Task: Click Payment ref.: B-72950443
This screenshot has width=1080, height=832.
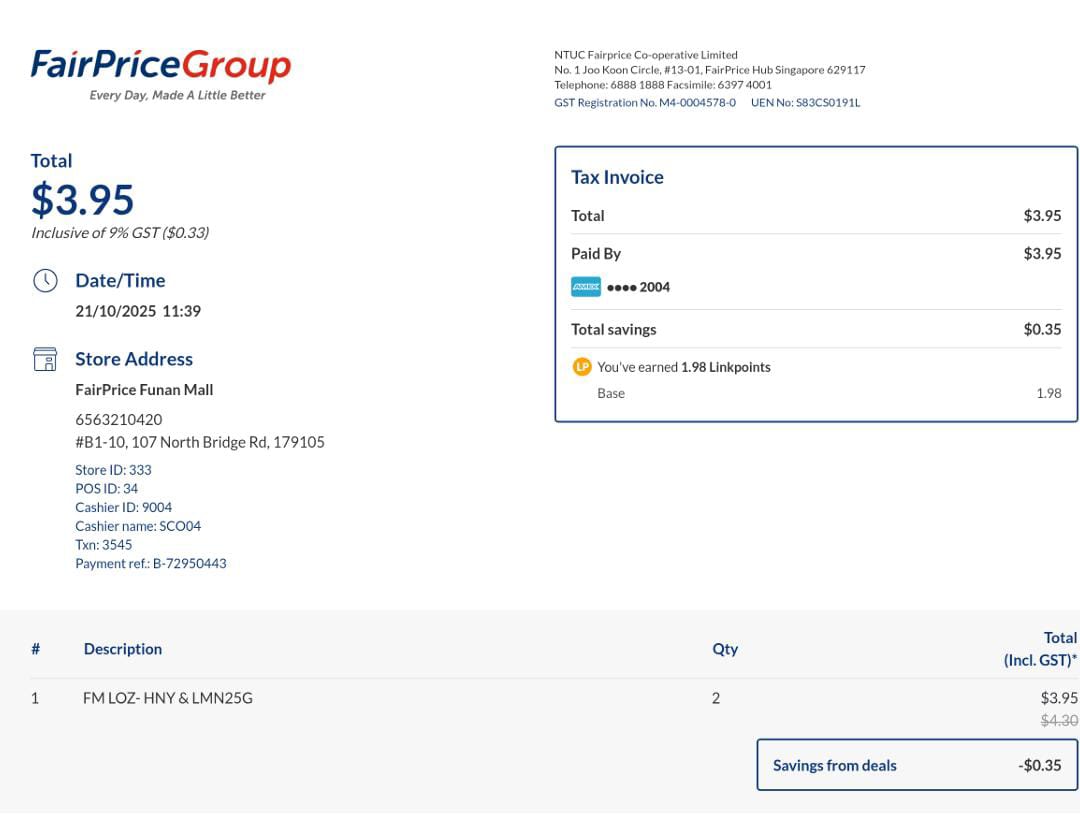Action: tap(151, 563)
